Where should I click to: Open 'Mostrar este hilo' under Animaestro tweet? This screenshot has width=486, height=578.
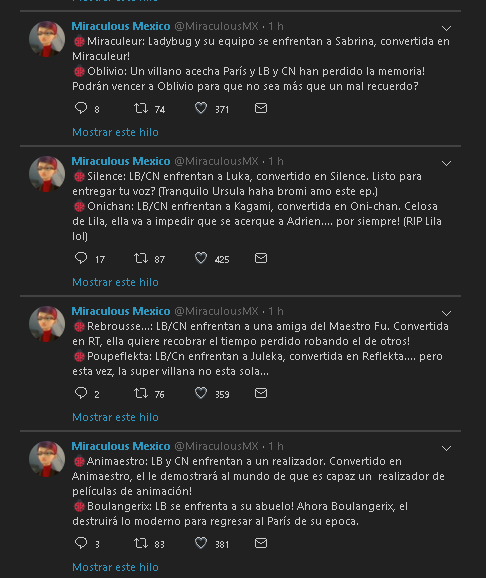pos(115,567)
